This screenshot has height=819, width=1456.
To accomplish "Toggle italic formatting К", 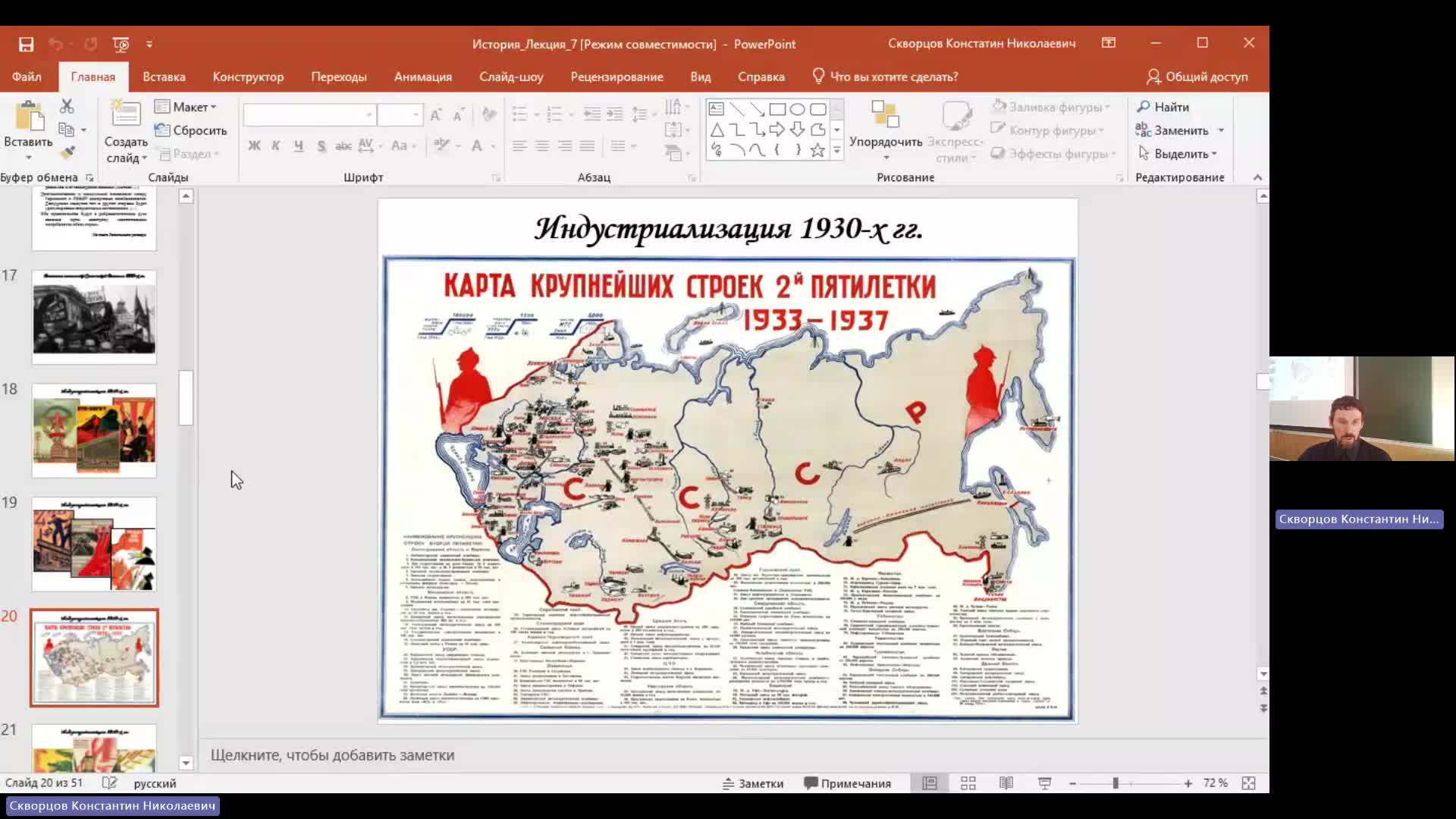I will (276, 146).
